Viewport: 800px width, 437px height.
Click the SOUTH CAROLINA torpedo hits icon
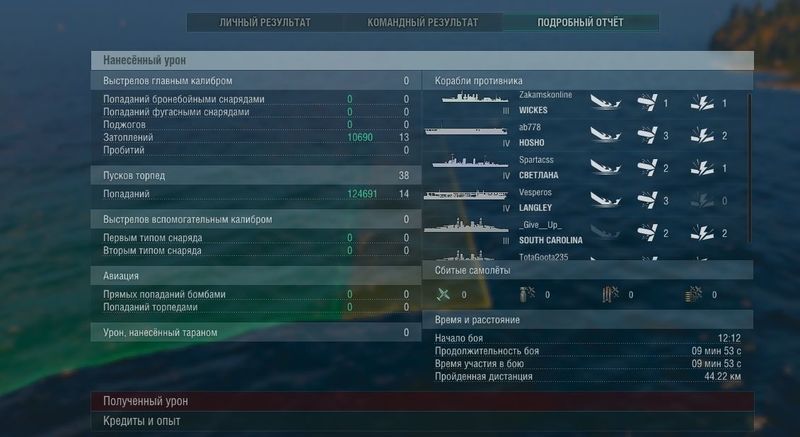tap(647, 233)
